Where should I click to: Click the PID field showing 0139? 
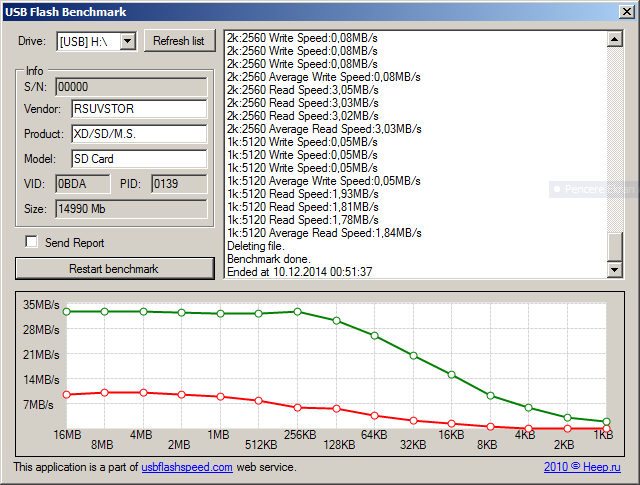[x=178, y=184]
